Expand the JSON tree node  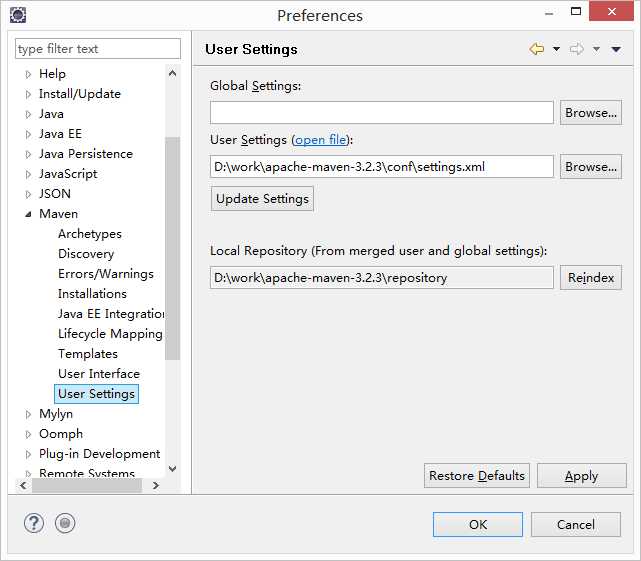[28, 195]
